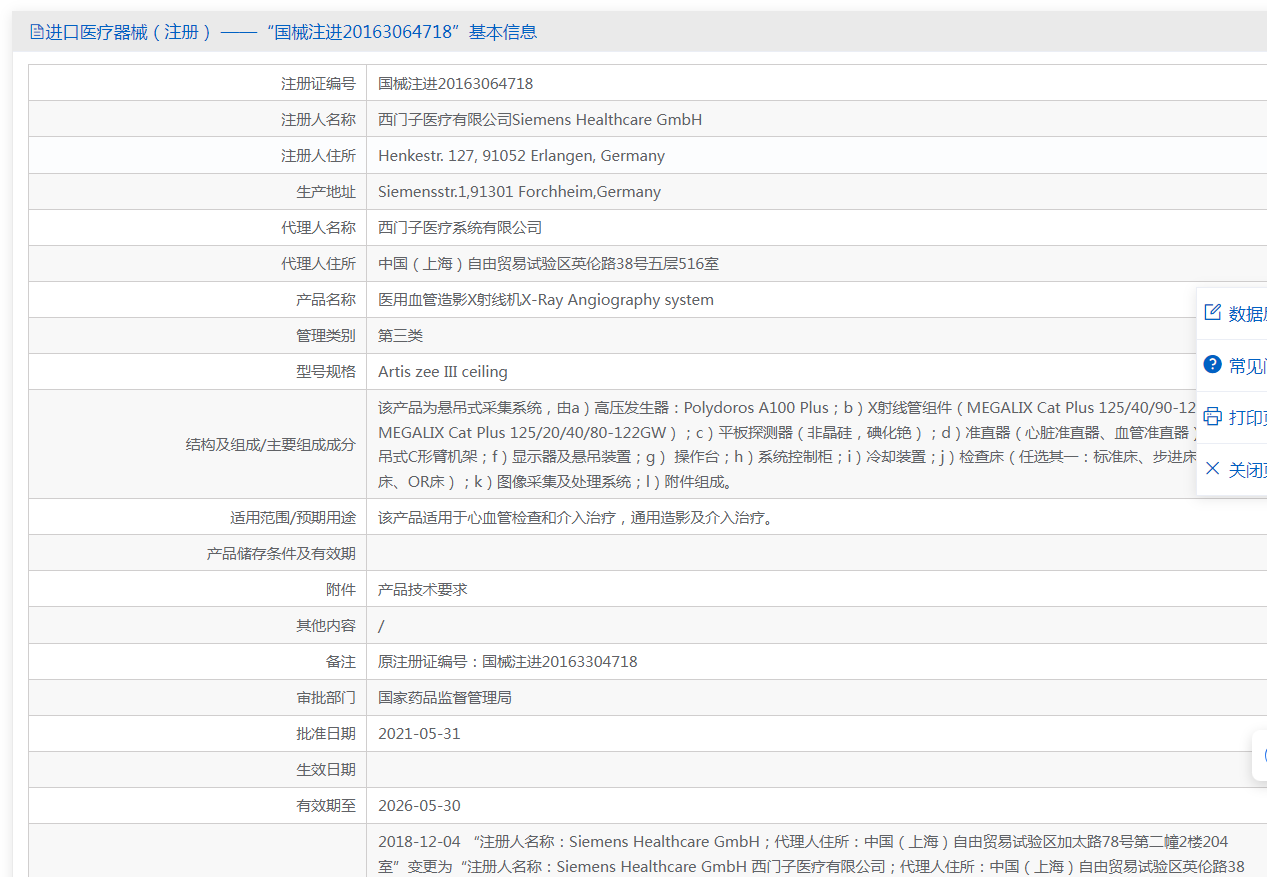Click the 备注 row label
Viewport: 1267px width, 877px height.
[341, 662]
